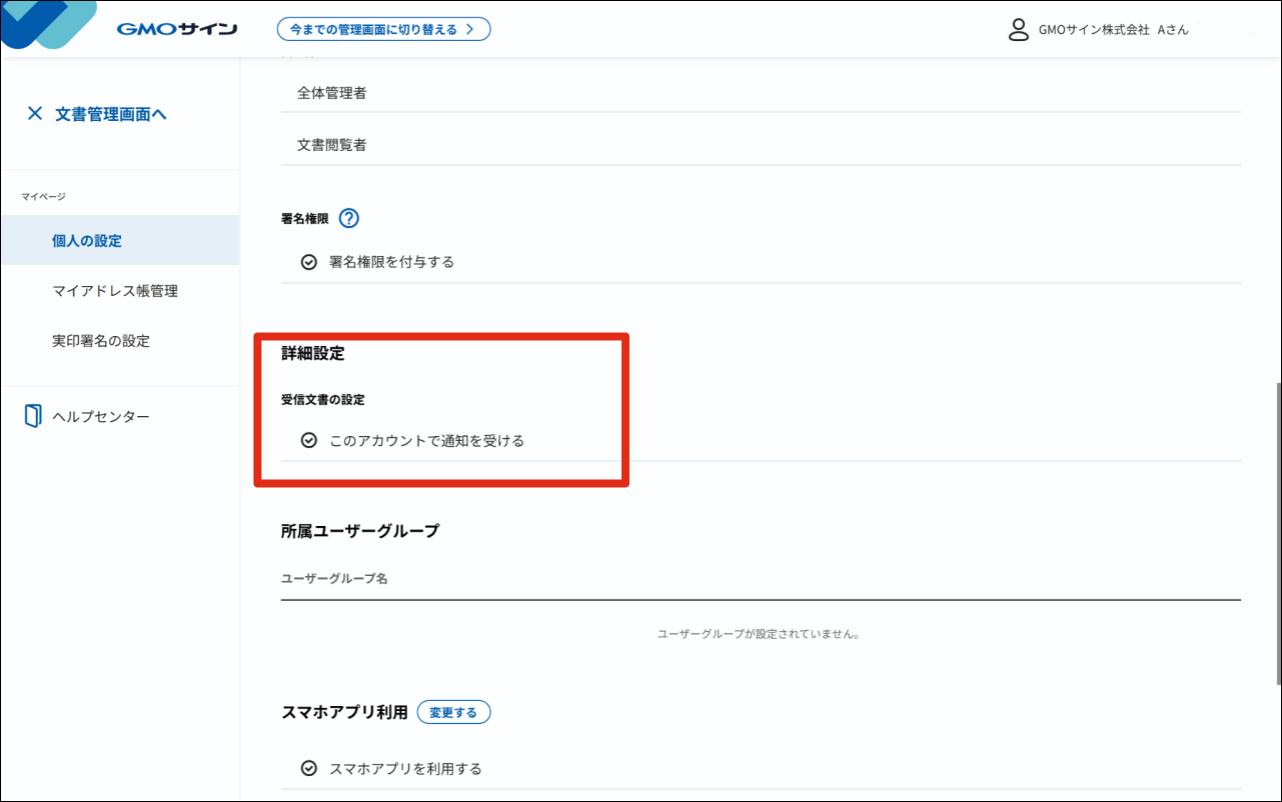Open ヘルプセンター link
This screenshot has width=1282, height=802.
coord(101,416)
